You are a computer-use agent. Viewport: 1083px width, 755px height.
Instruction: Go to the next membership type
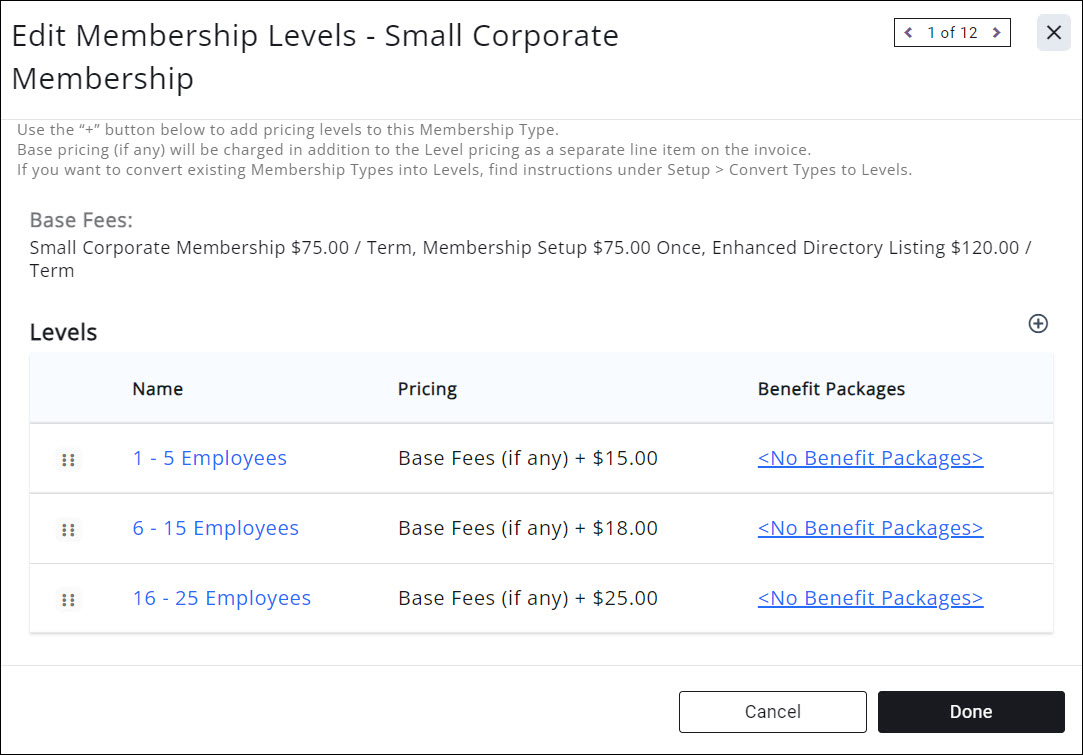[x=996, y=33]
